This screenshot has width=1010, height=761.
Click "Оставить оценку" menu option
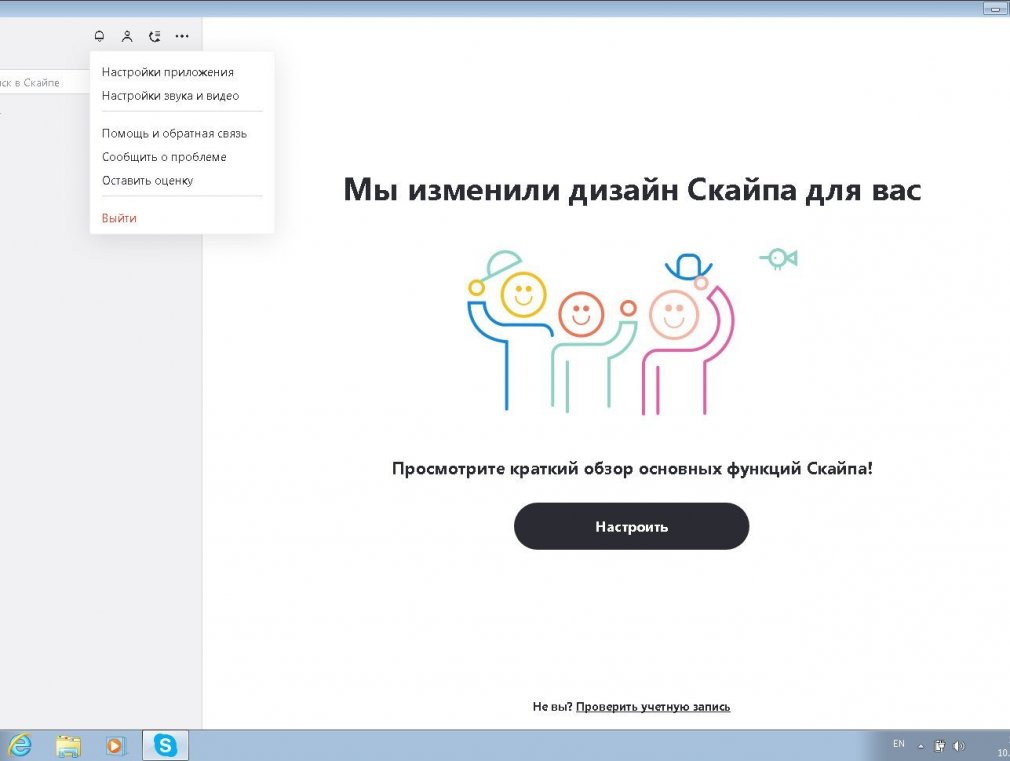[x=147, y=181]
